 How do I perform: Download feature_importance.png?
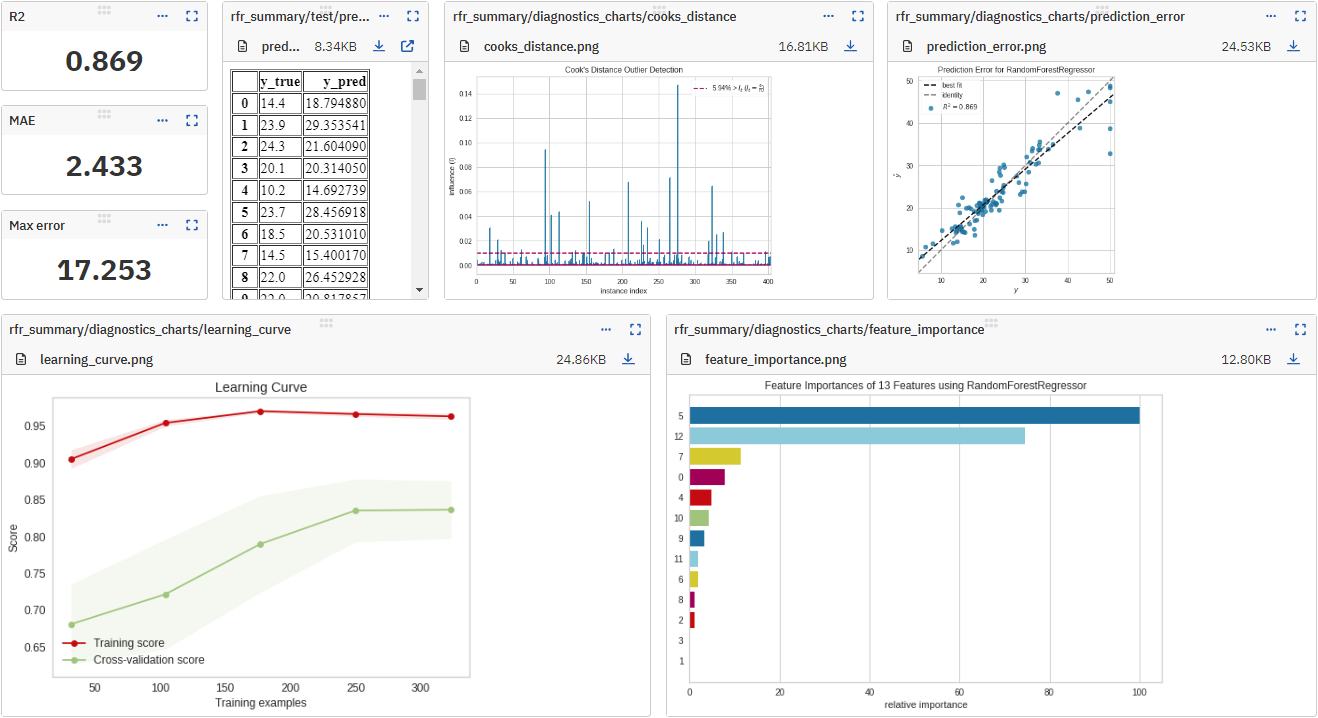tap(1294, 359)
